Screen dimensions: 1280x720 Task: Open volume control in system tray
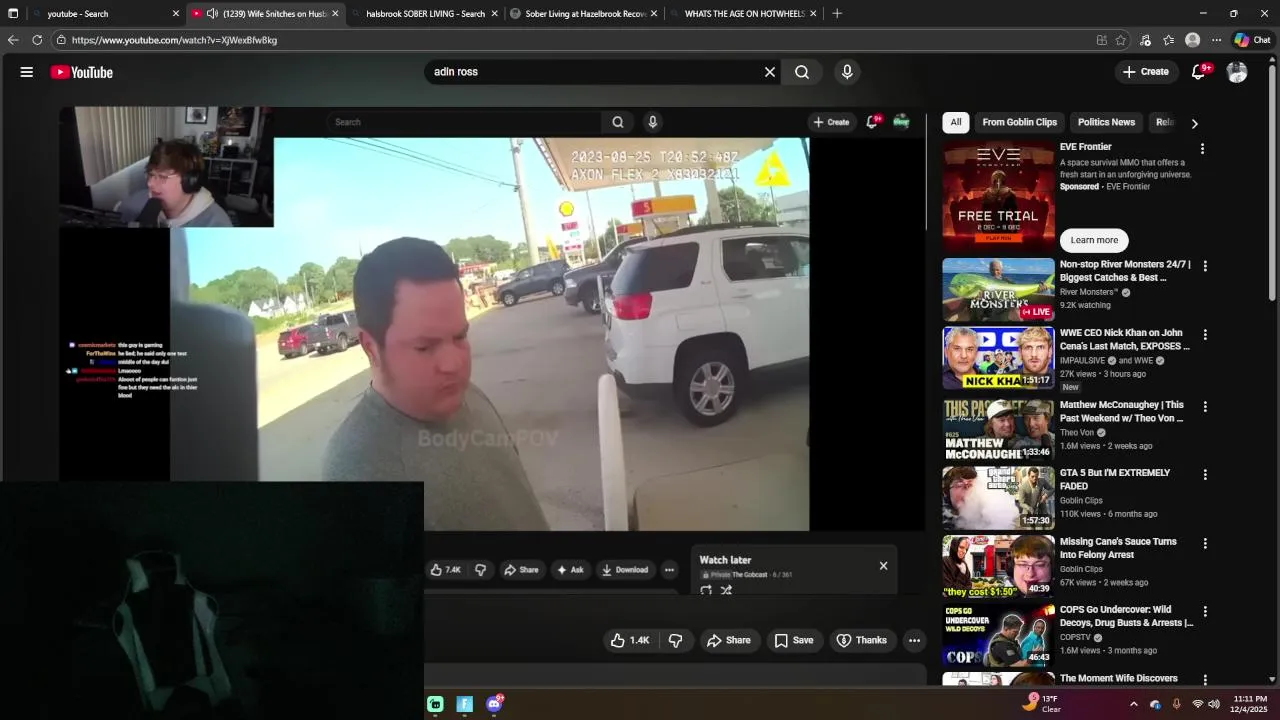tap(1214, 704)
